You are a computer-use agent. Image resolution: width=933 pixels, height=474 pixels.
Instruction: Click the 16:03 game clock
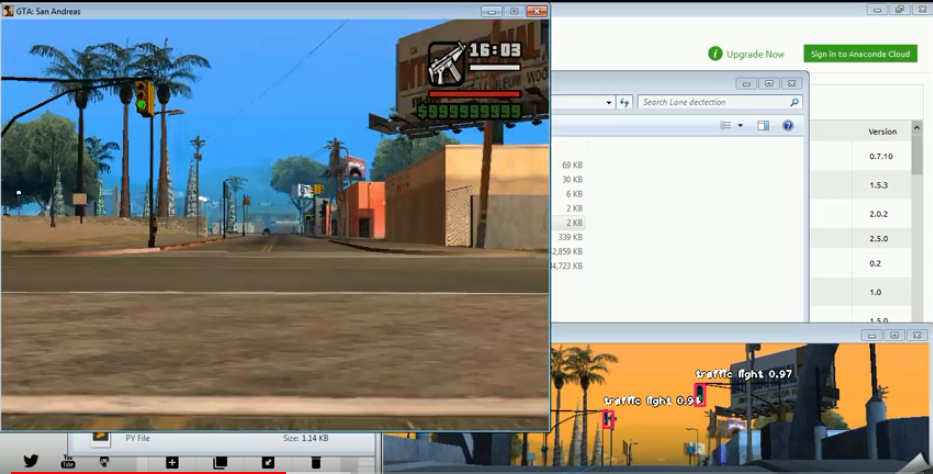(494, 50)
